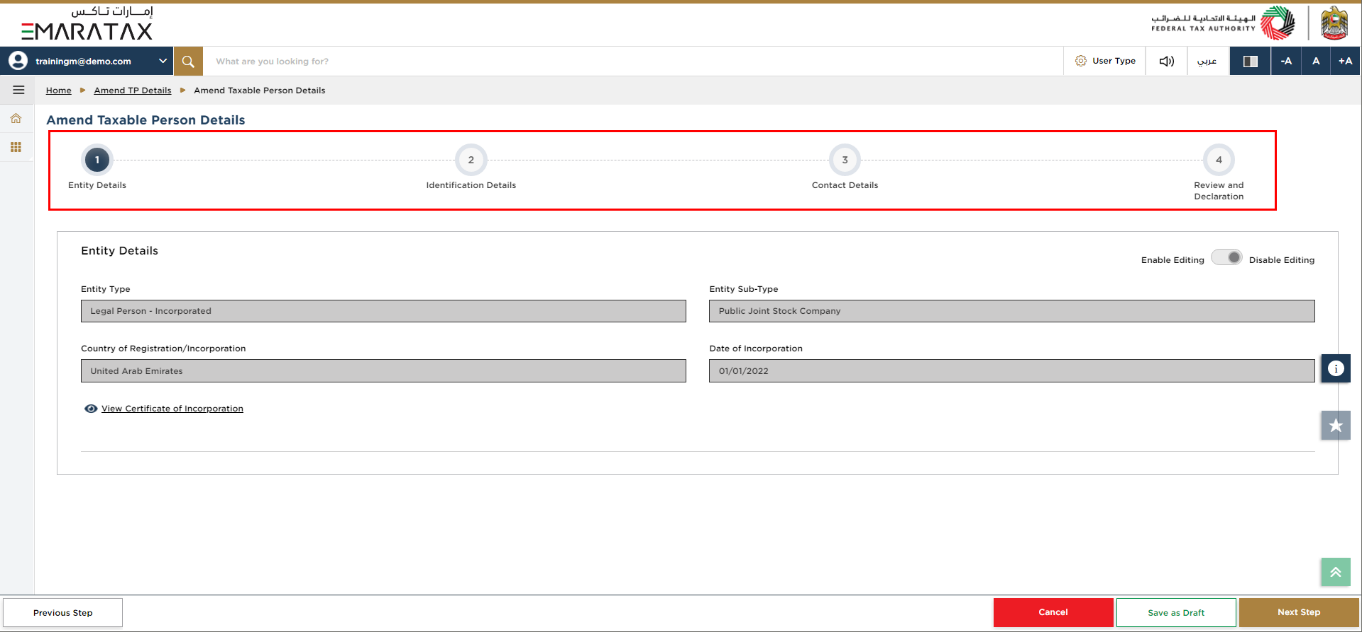Image resolution: width=1362 pixels, height=632 pixels.
Task: Open the information panel icon
Action: point(1335,368)
